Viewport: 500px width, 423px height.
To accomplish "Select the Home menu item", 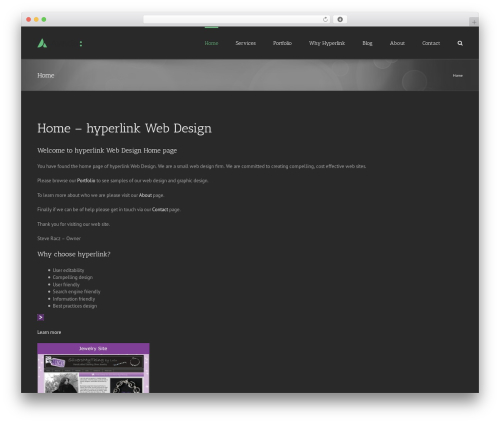I will [211, 43].
